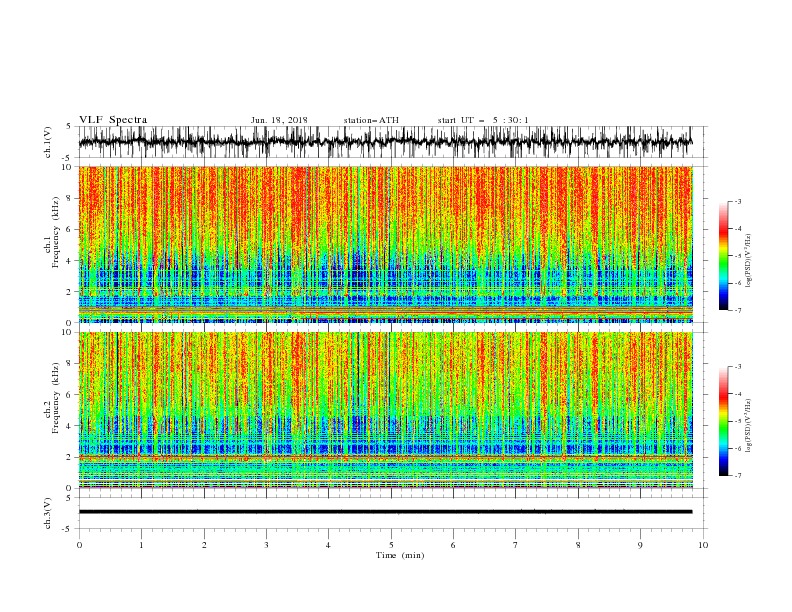
Task: Click the "-3" tick on ch.2 colorbar
Action: pyautogui.click(x=738, y=367)
